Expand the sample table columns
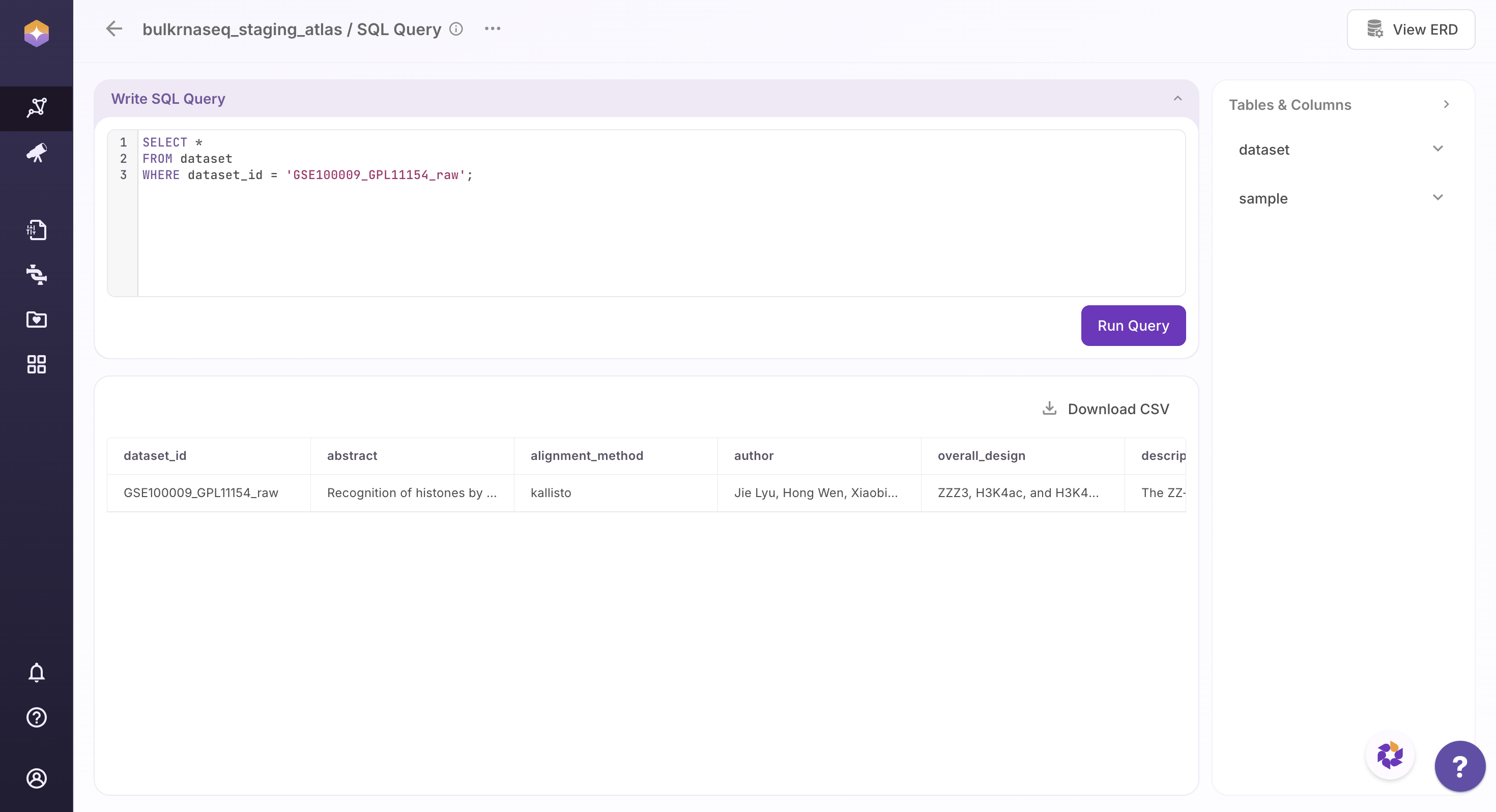The height and width of the screenshot is (812, 1496). coord(1437,198)
